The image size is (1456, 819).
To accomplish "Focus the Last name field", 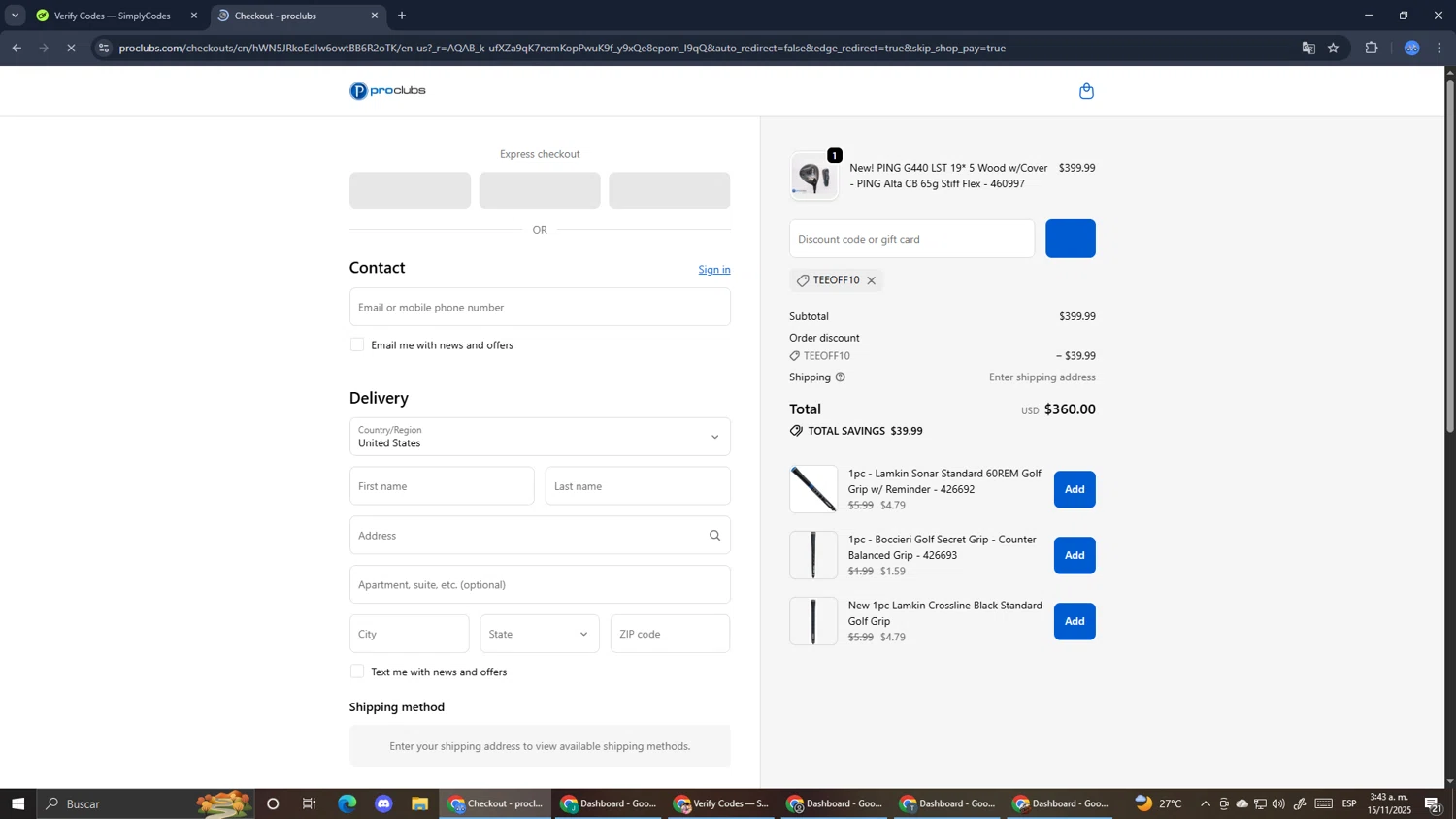I will 638,486.
